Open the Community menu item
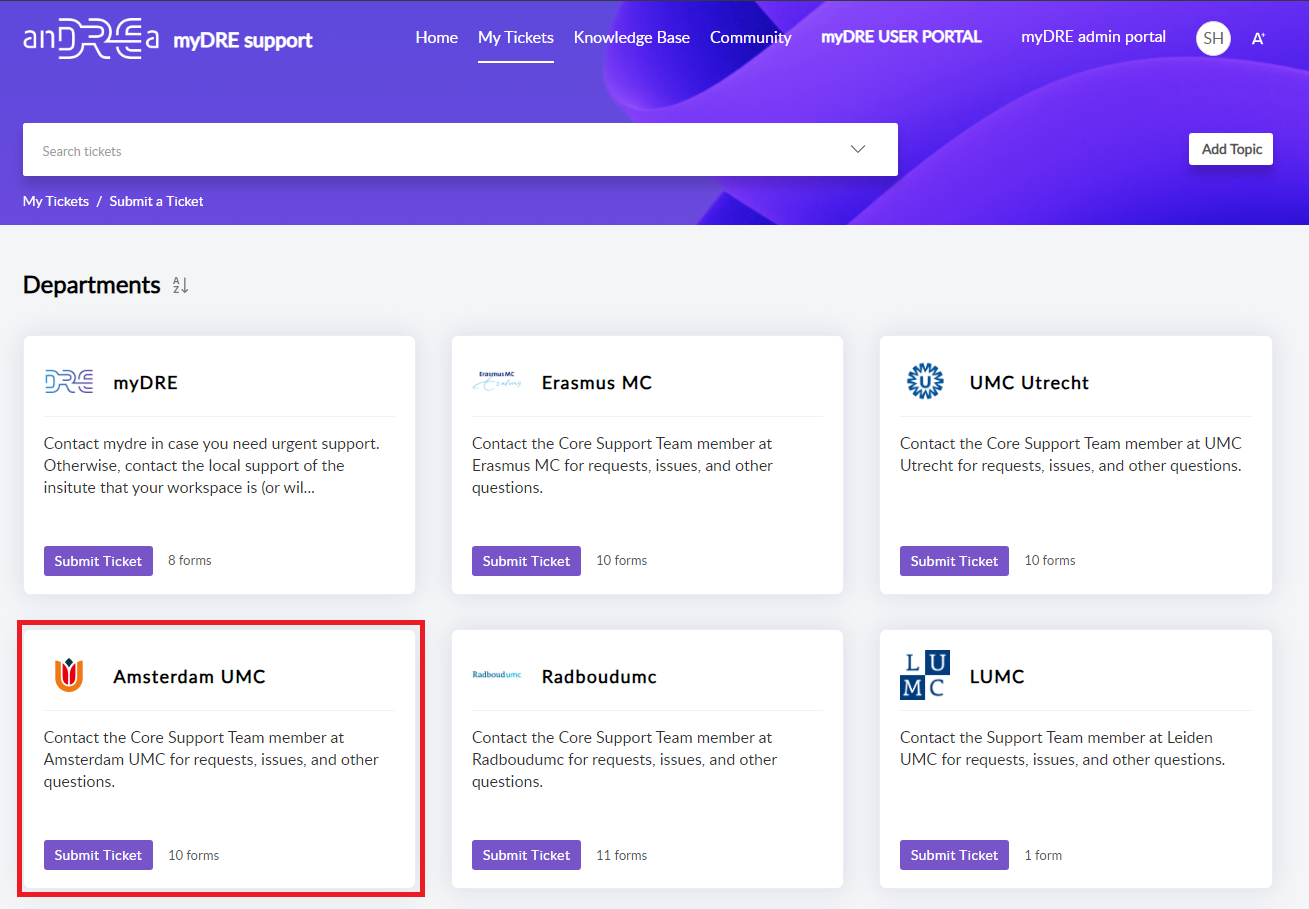Viewport: 1309px width, 909px height. tap(751, 37)
